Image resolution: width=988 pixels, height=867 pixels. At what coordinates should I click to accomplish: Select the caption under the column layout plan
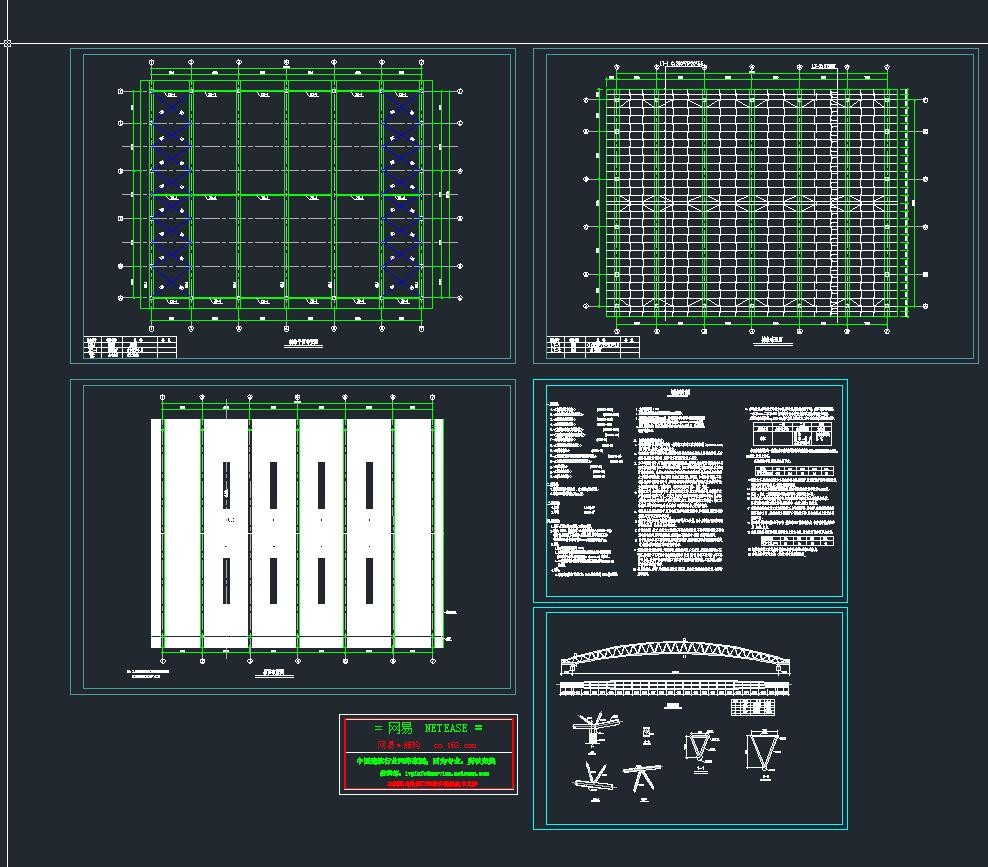coord(304,343)
